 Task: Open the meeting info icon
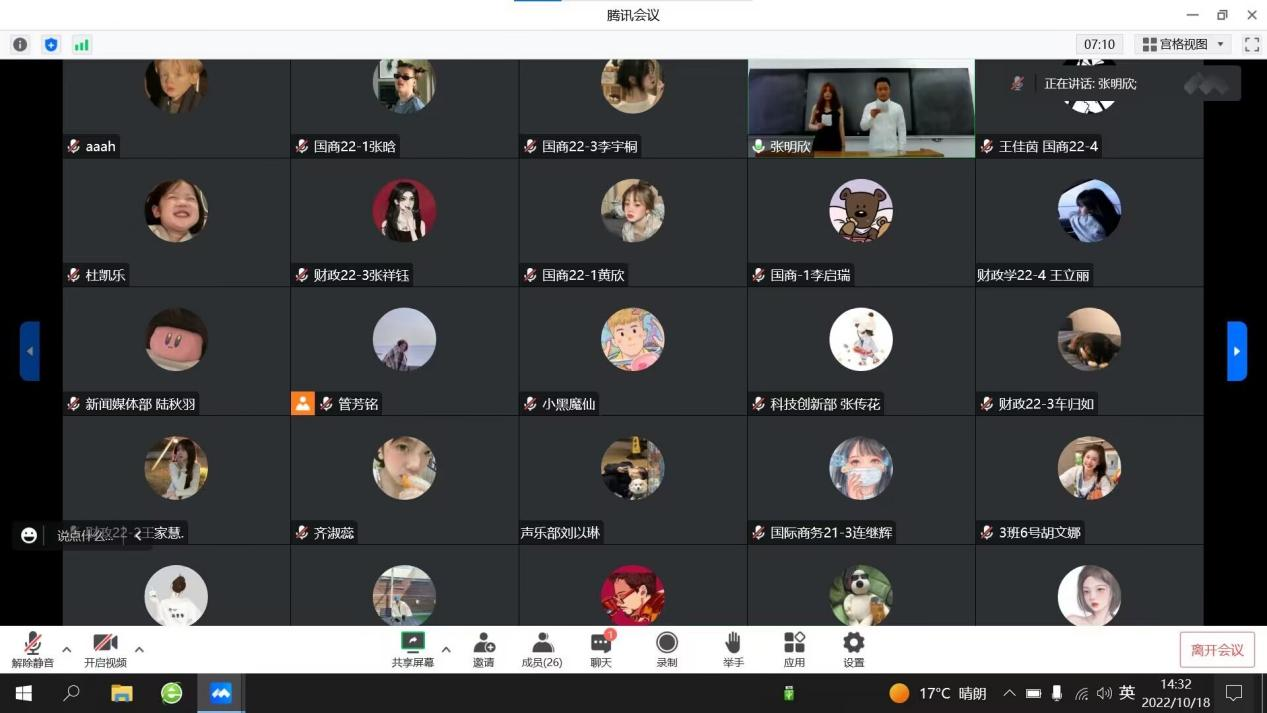20,45
